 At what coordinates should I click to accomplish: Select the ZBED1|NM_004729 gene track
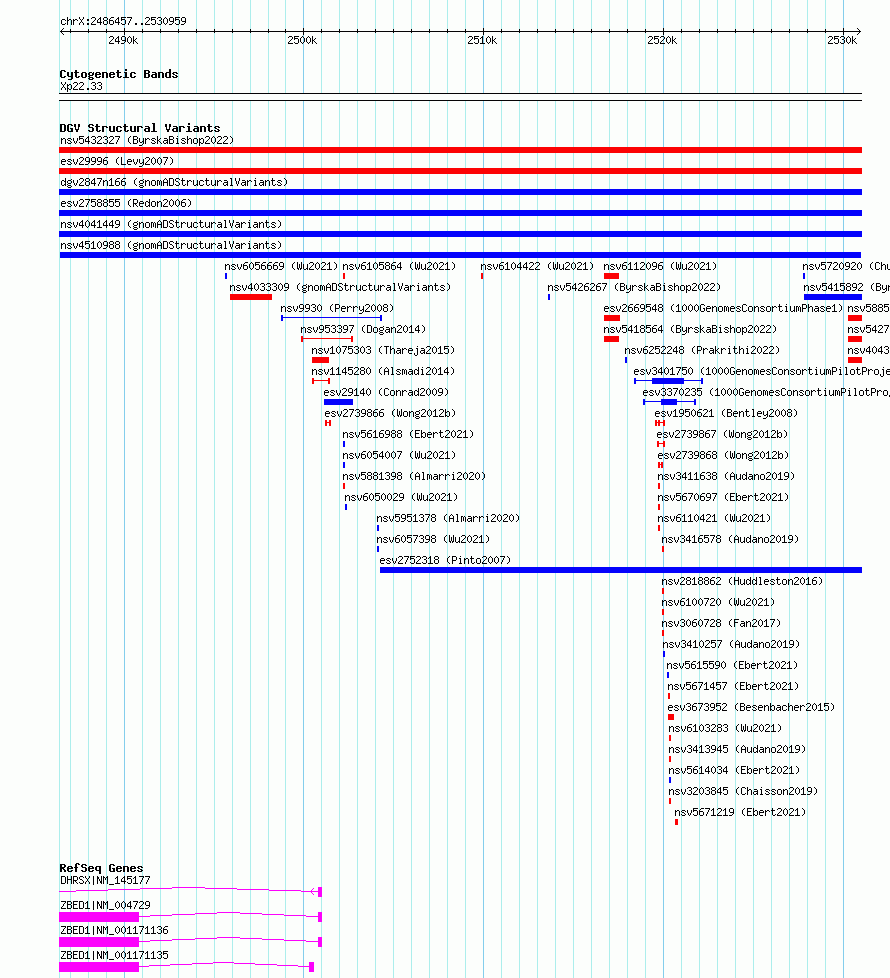pos(190,917)
